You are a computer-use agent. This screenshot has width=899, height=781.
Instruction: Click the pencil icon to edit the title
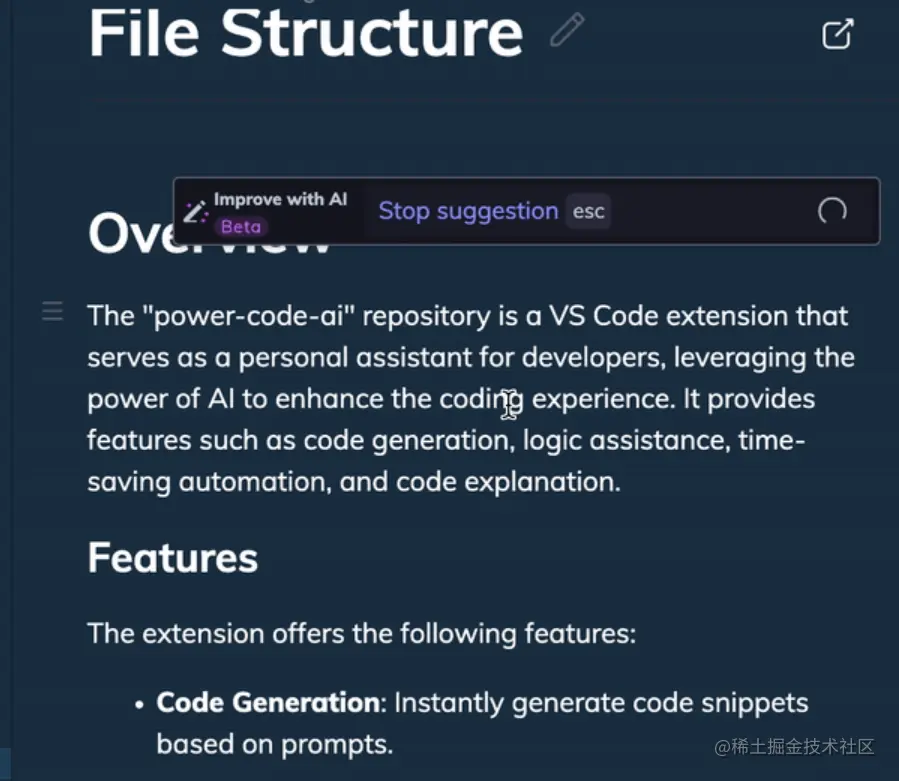[x=567, y=31]
